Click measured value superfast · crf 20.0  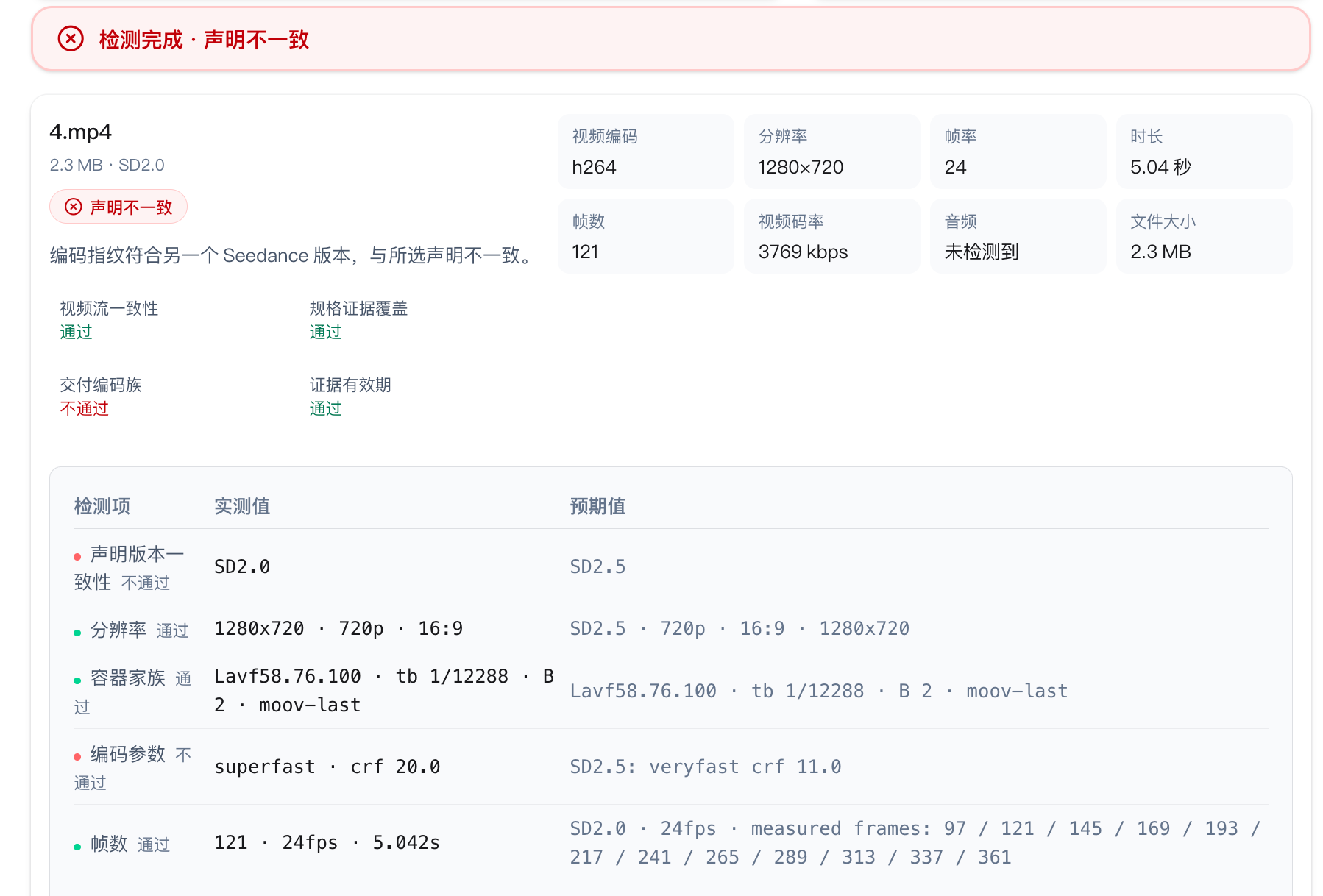pos(327,767)
